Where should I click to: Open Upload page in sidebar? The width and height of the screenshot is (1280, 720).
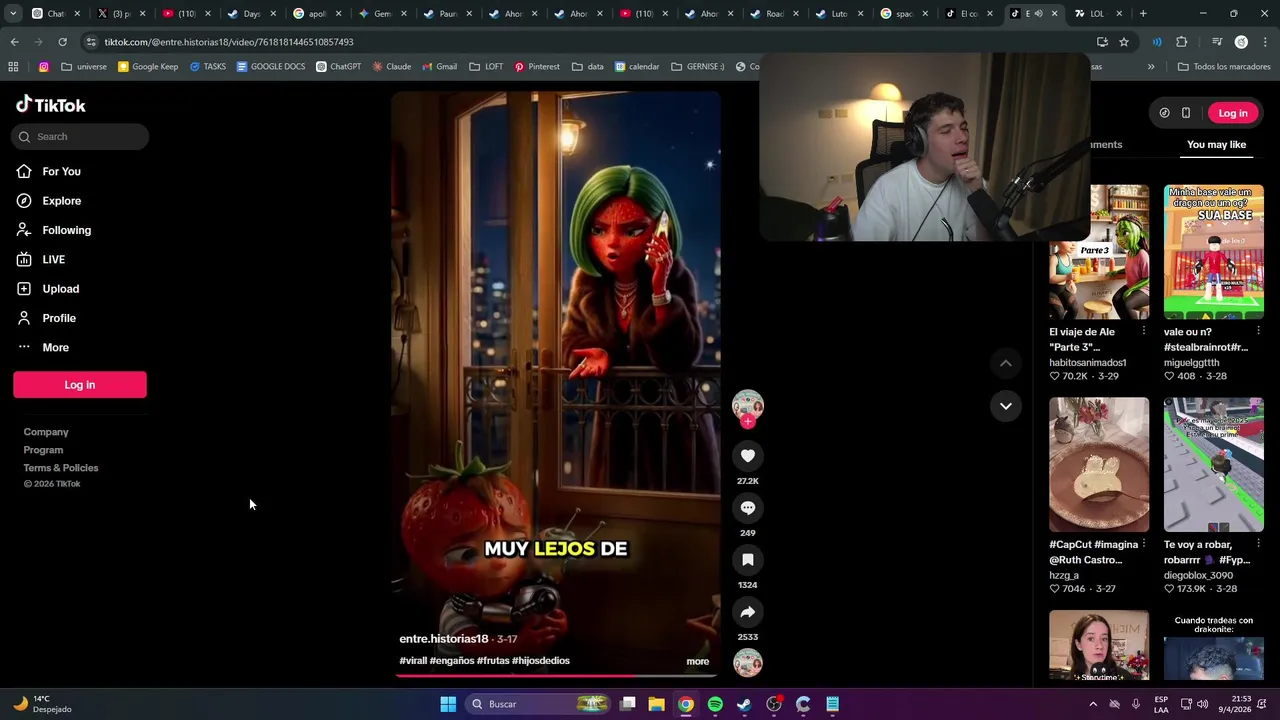click(x=60, y=289)
